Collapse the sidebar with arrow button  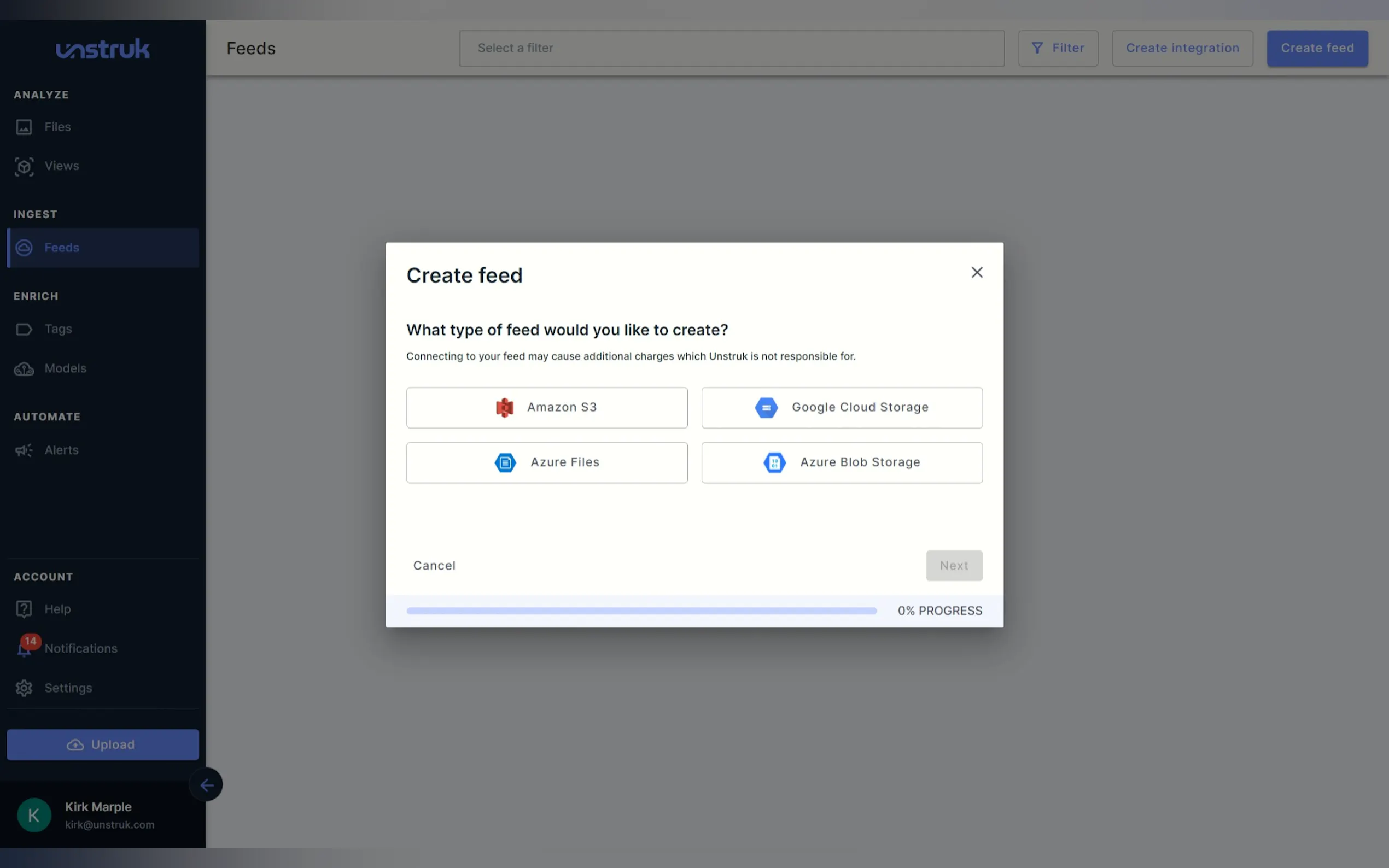[x=206, y=785]
